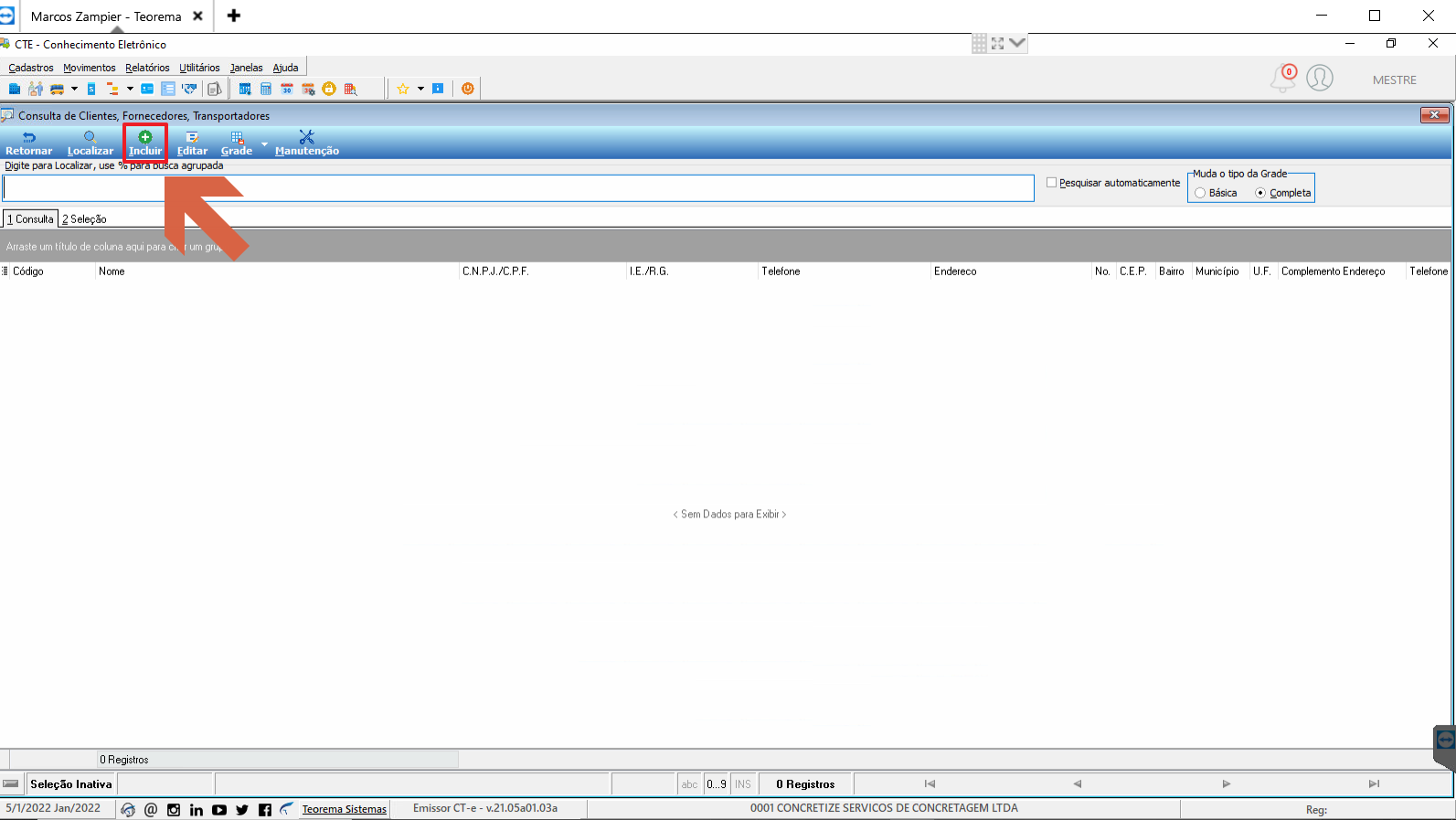Viewport: 1456px width, 820px height.
Task: Click the red grid search icon
Action: click(x=350, y=89)
